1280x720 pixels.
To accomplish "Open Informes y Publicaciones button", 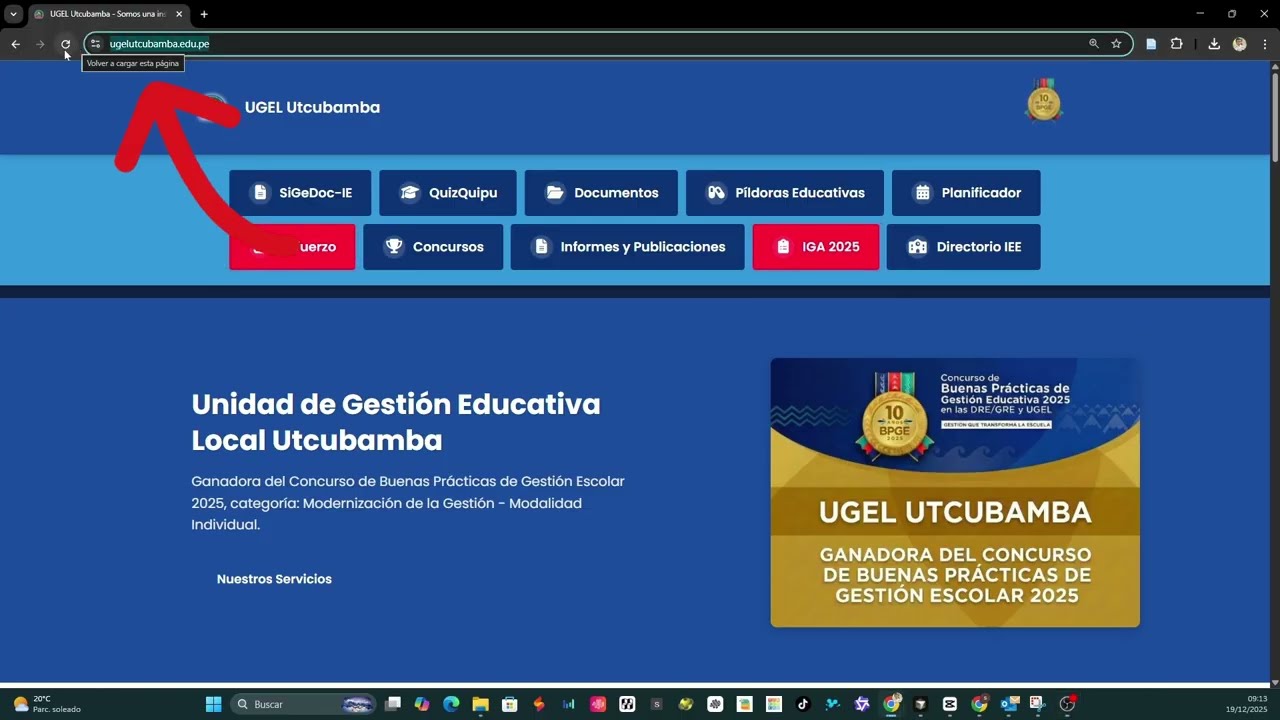I will coord(627,247).
